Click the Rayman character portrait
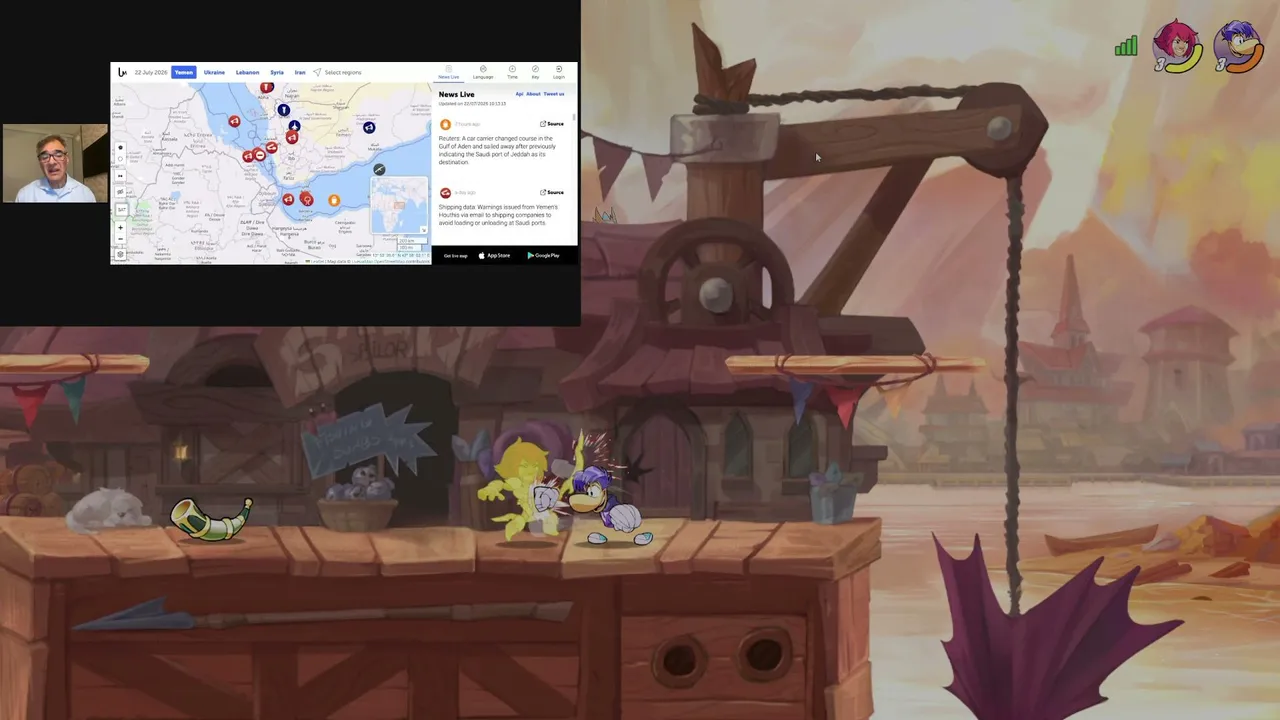 (1238, 46)
